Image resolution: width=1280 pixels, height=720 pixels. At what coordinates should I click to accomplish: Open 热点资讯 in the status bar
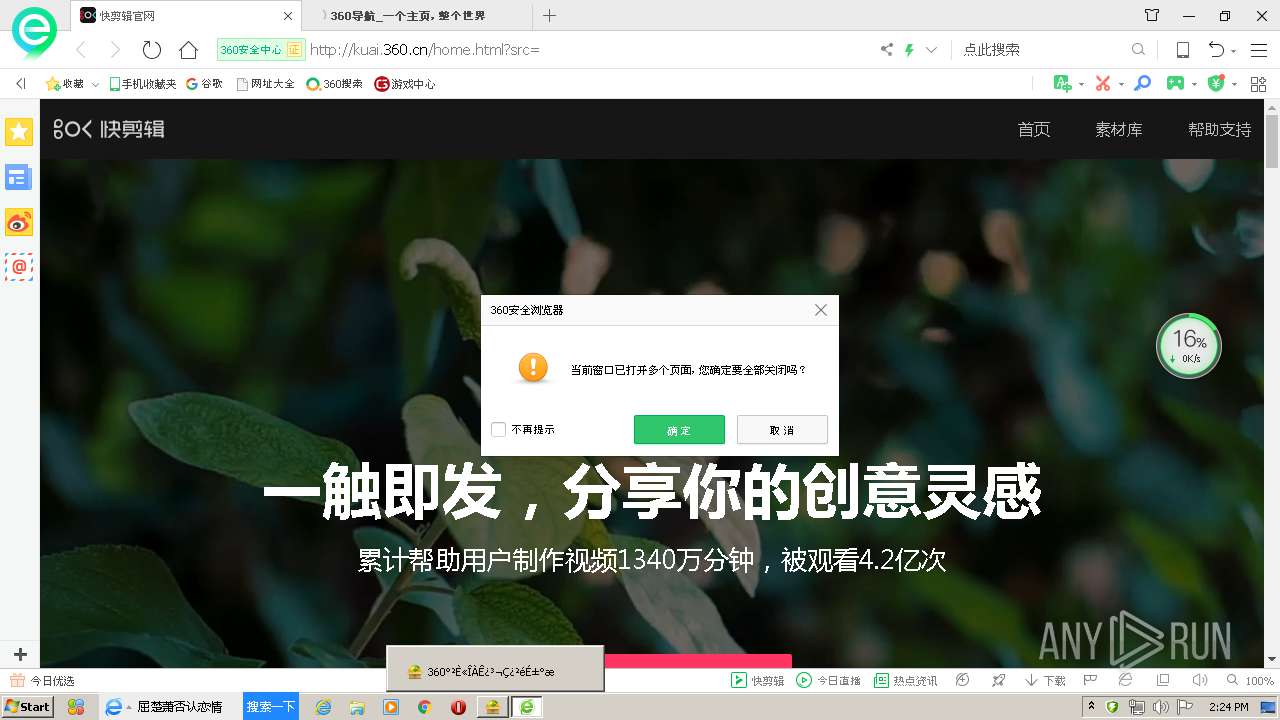906,681
